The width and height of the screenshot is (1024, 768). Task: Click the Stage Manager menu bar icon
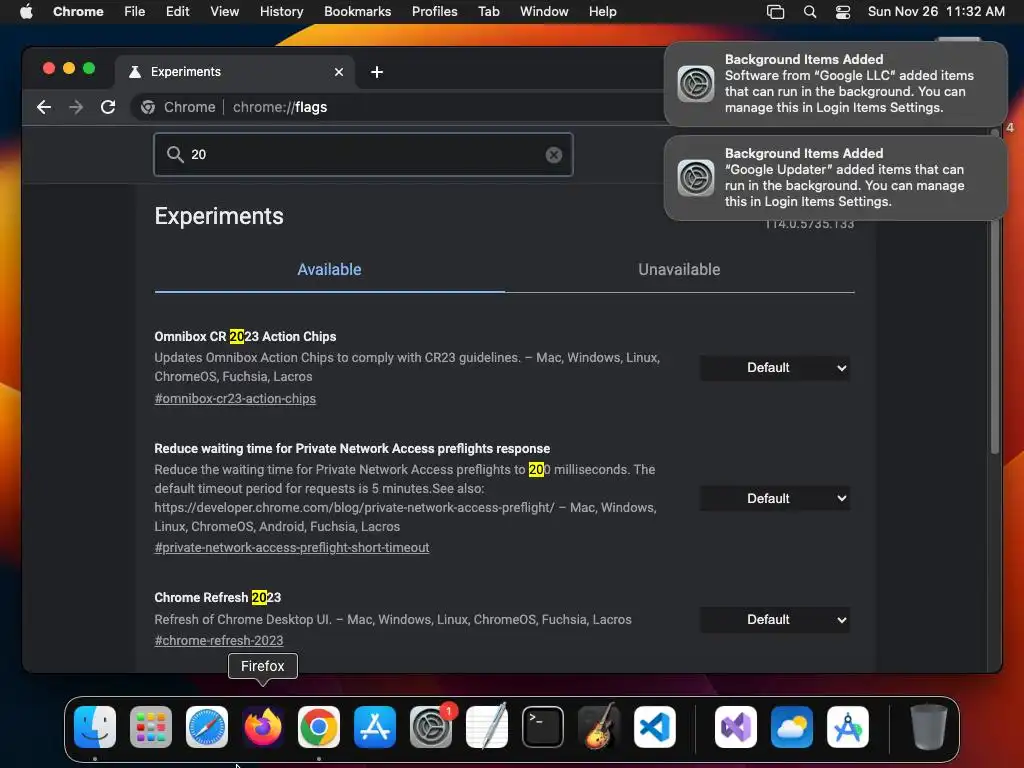tap(775, 11)
